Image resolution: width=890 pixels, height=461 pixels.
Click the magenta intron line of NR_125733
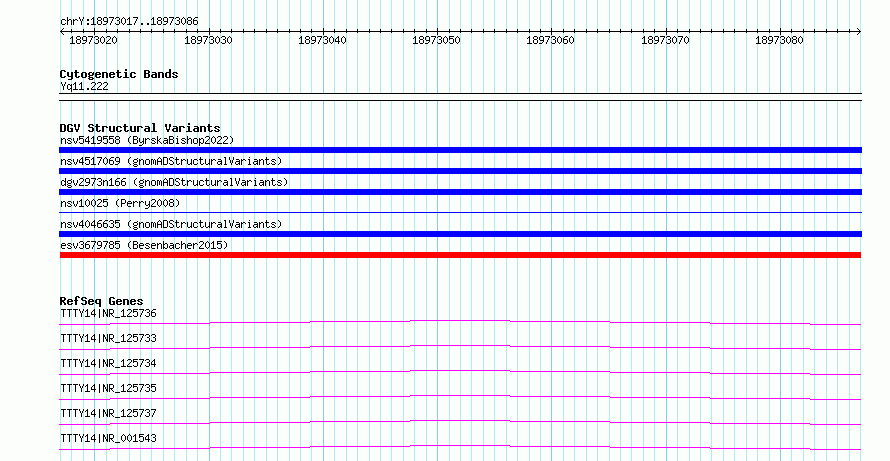[x=460, y=346]
